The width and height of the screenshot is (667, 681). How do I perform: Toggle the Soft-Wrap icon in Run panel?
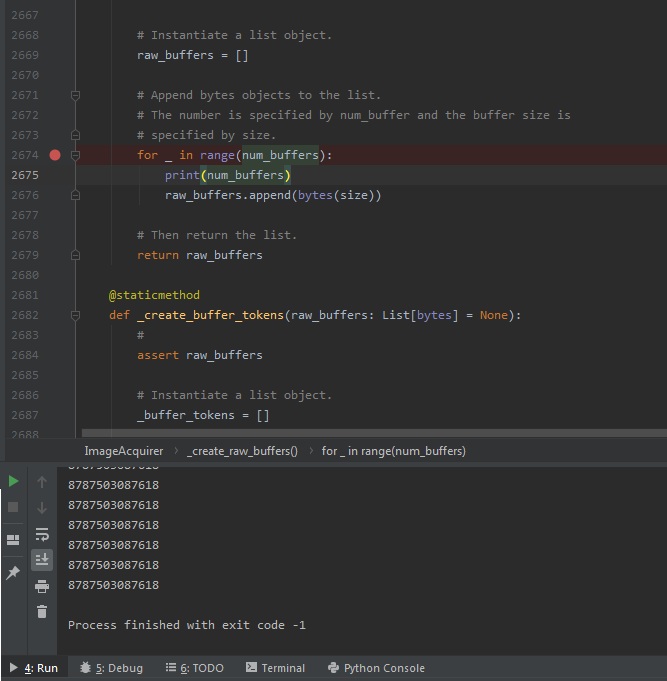(42, 534)
